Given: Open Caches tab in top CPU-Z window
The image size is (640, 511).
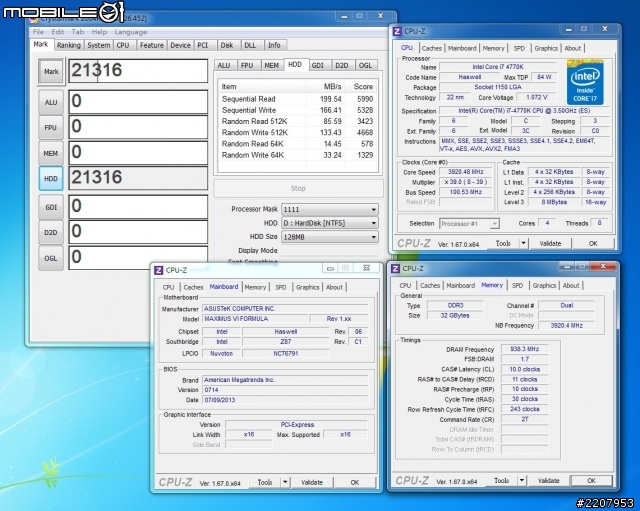Looking at the screenshot, I should pos(431,48).
